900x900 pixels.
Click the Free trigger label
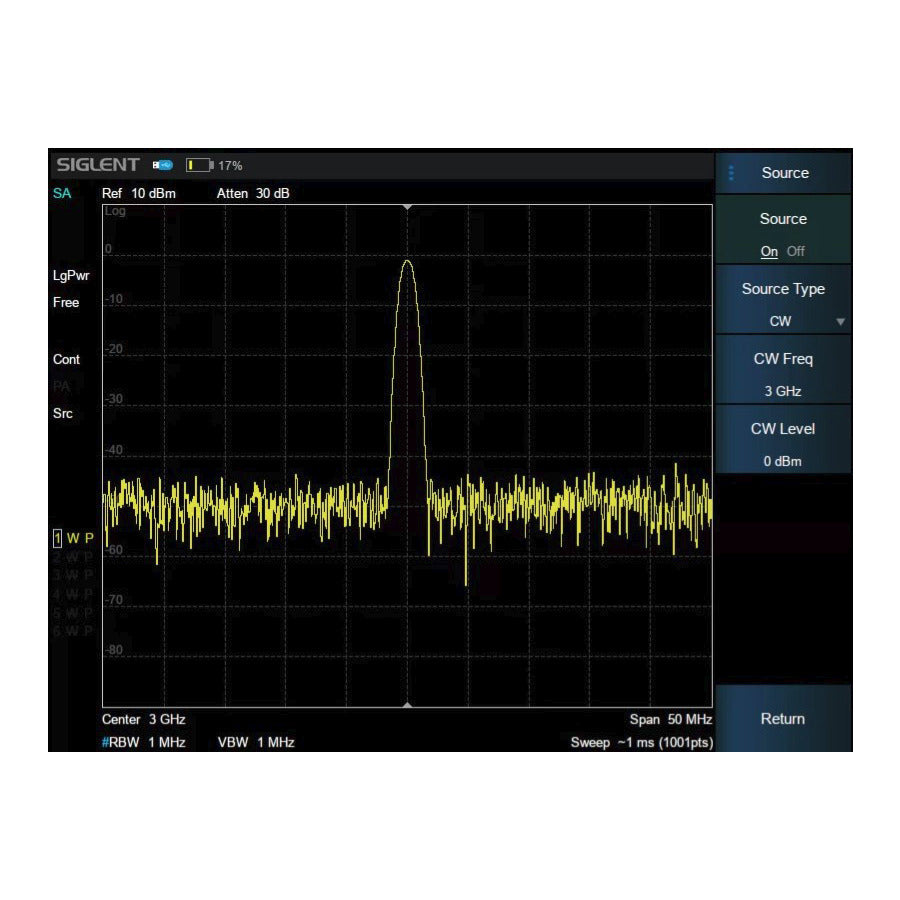click(66, 302)
